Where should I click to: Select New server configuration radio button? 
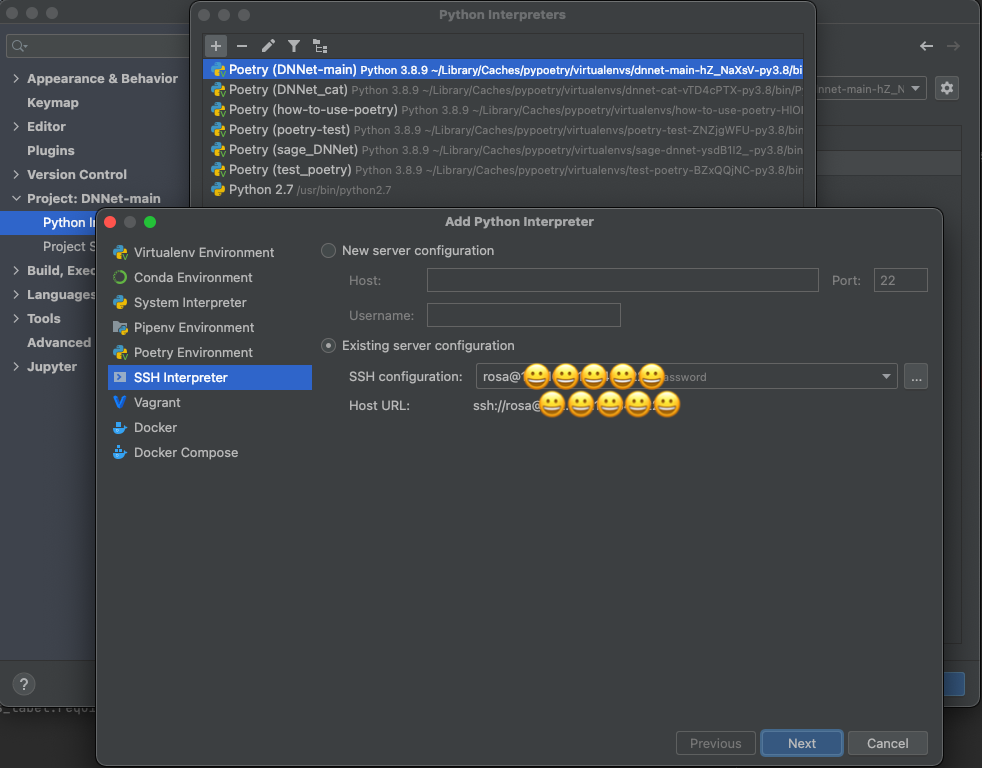pyautogui.click(x=328, y=251)
